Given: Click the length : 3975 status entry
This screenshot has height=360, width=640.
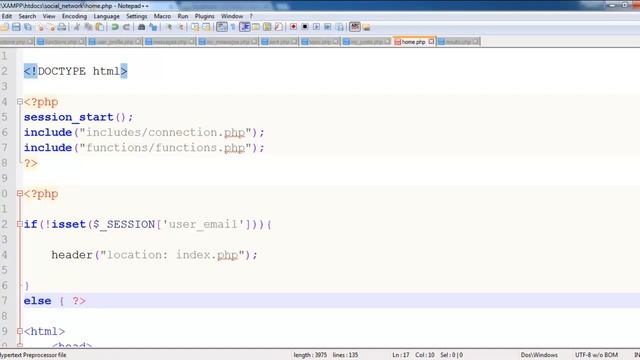Looking at the screenshot, I should coord(310,355).
